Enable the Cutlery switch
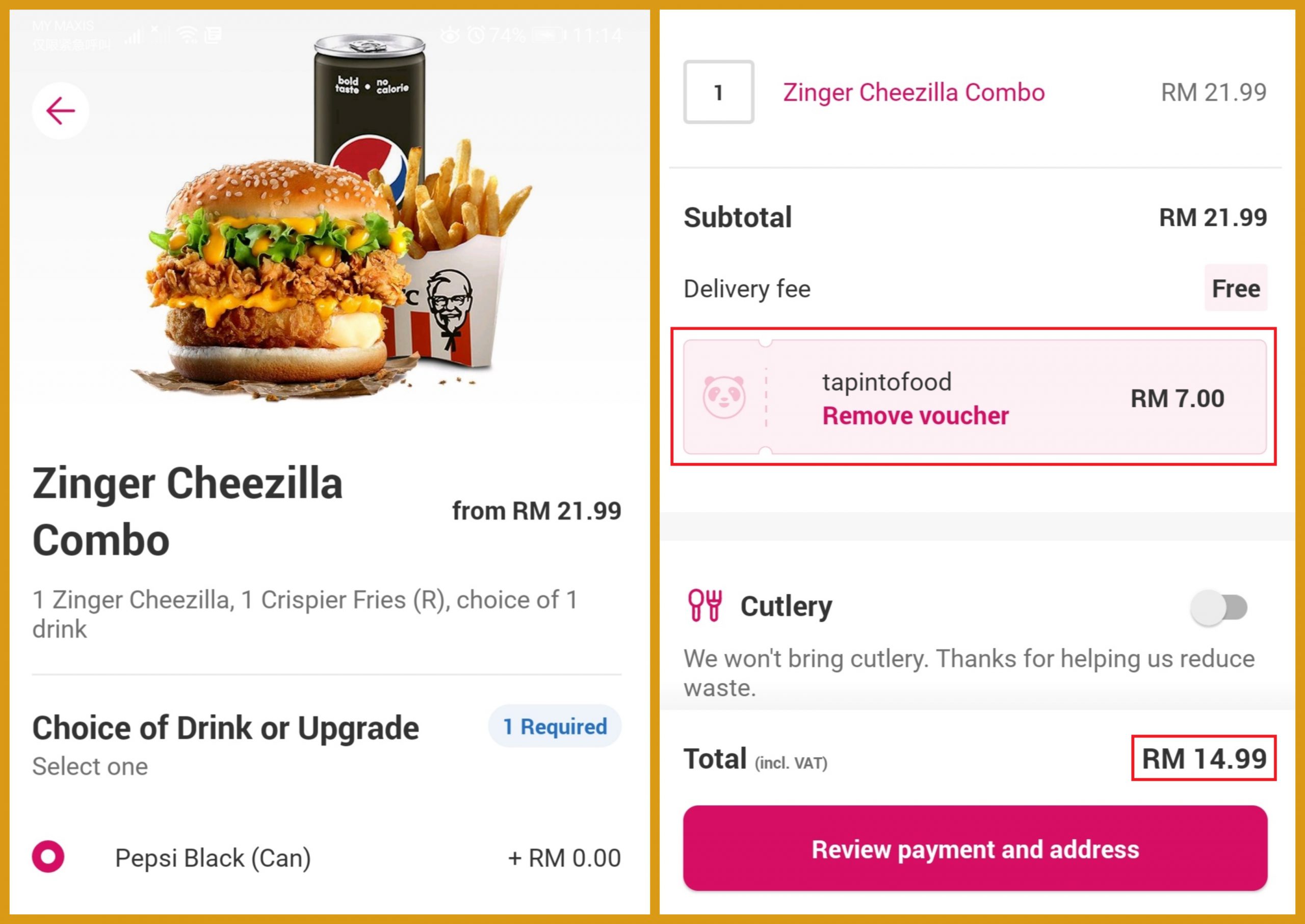1305x924 pixels. click(1218, 607)
